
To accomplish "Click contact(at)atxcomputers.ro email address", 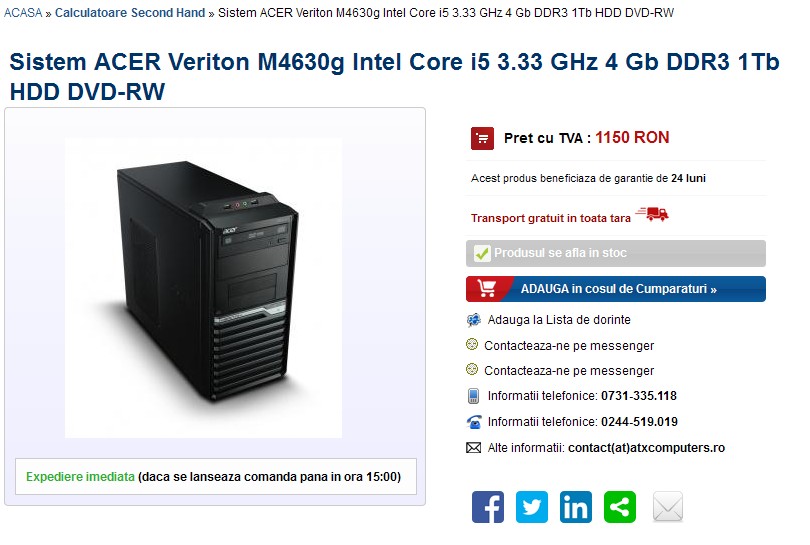I will [646, 448].
